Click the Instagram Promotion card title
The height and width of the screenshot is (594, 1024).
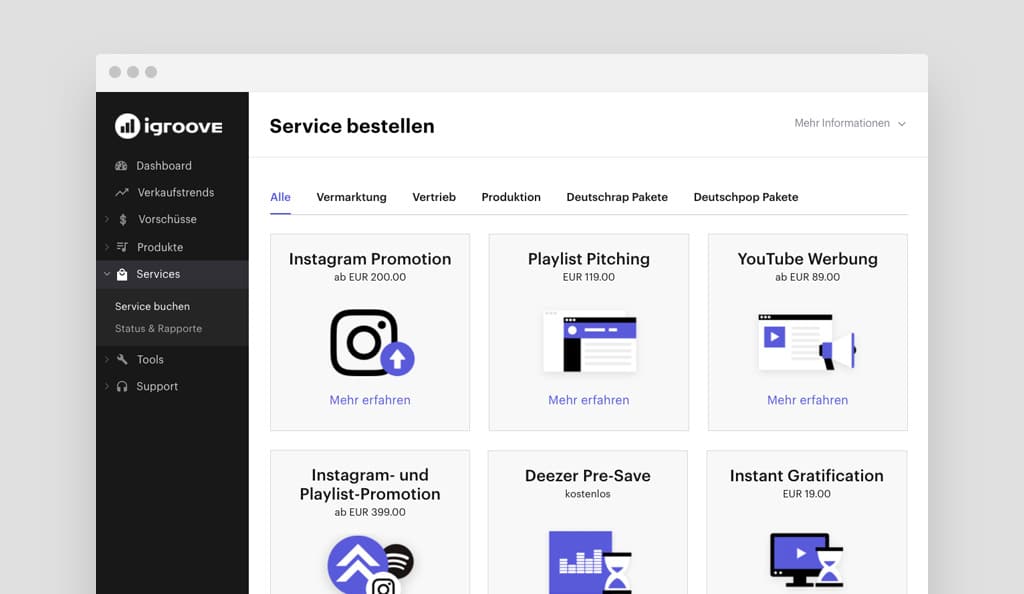pyautogui.click(x=370, y=259)
